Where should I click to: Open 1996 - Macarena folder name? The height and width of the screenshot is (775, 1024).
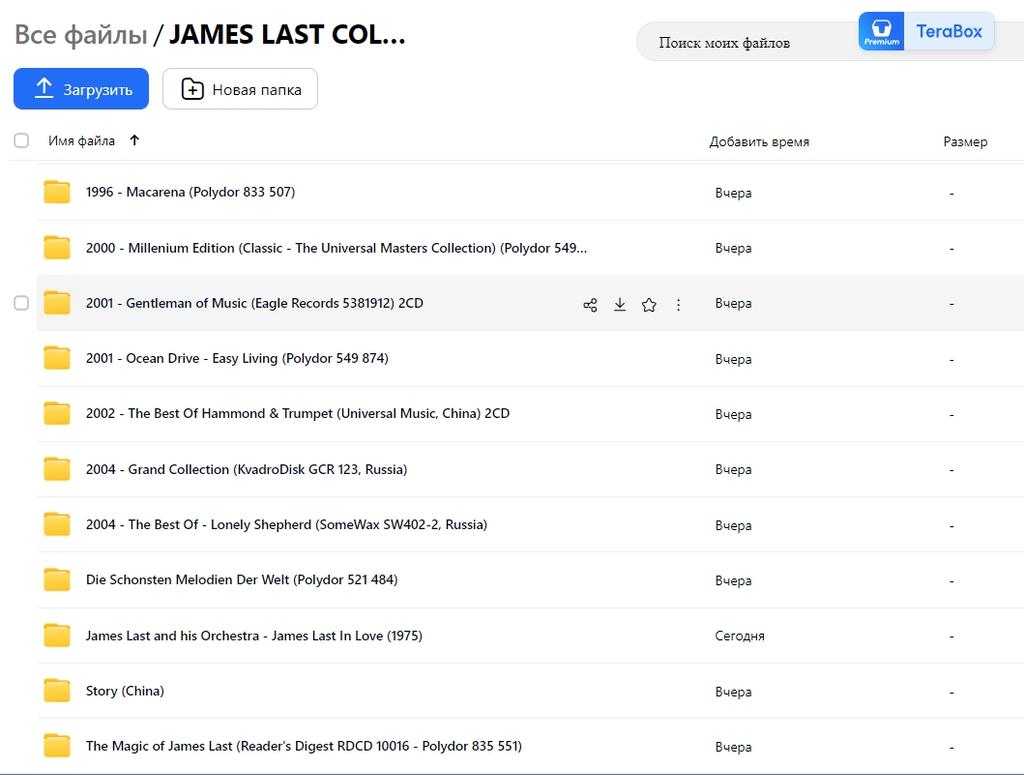(190, 192)
